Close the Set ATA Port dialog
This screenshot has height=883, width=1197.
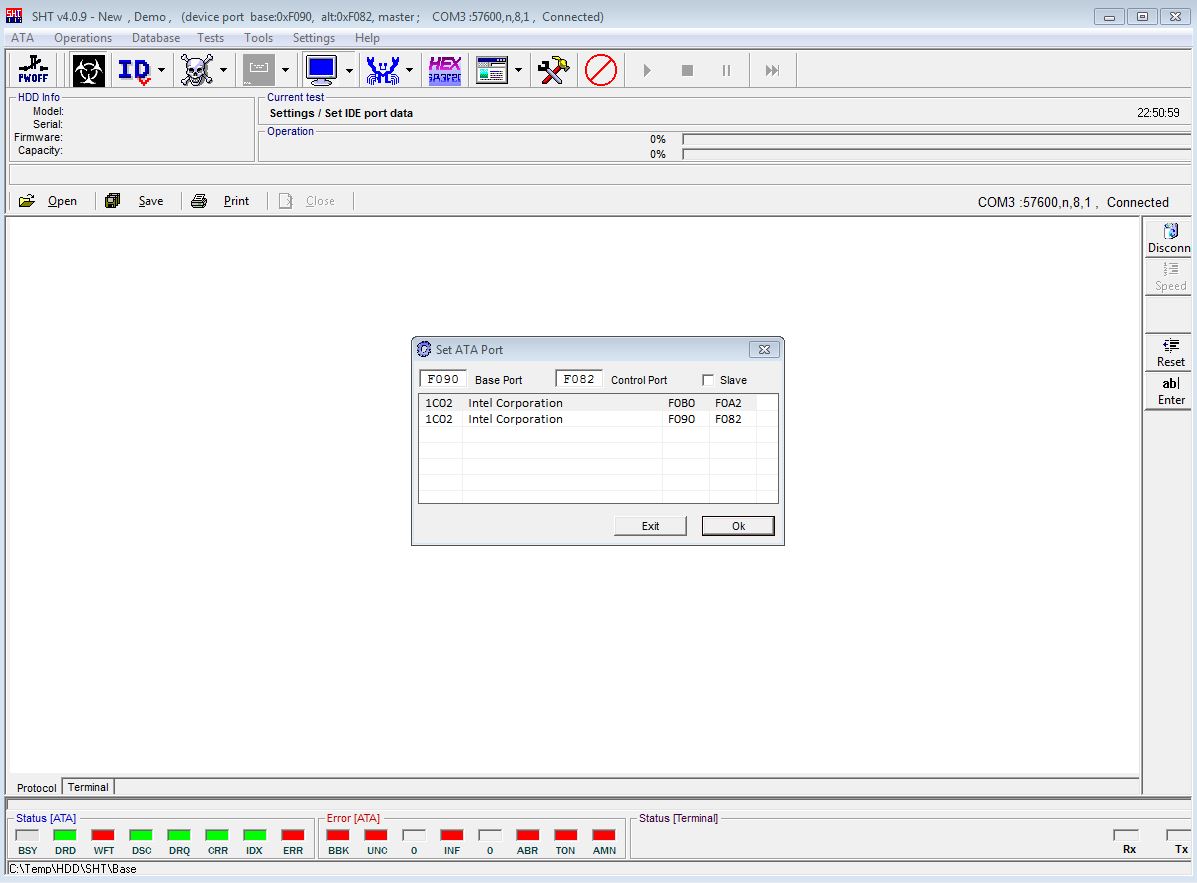(764, 350)
